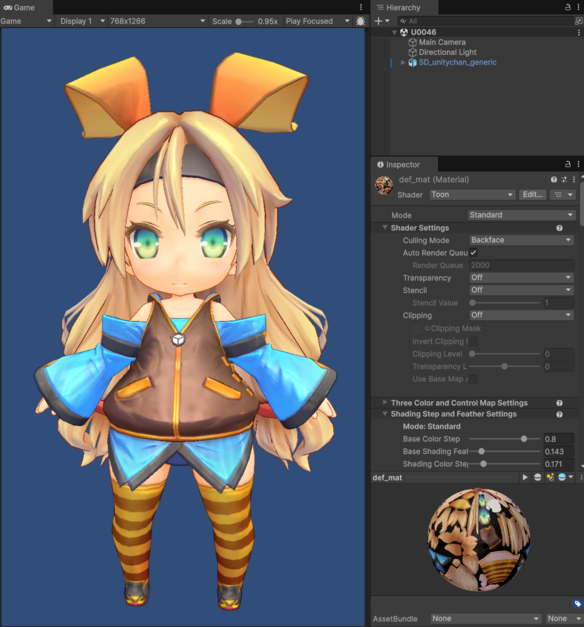Open the preview environment dropdown arrow

(x=571, y=477)
